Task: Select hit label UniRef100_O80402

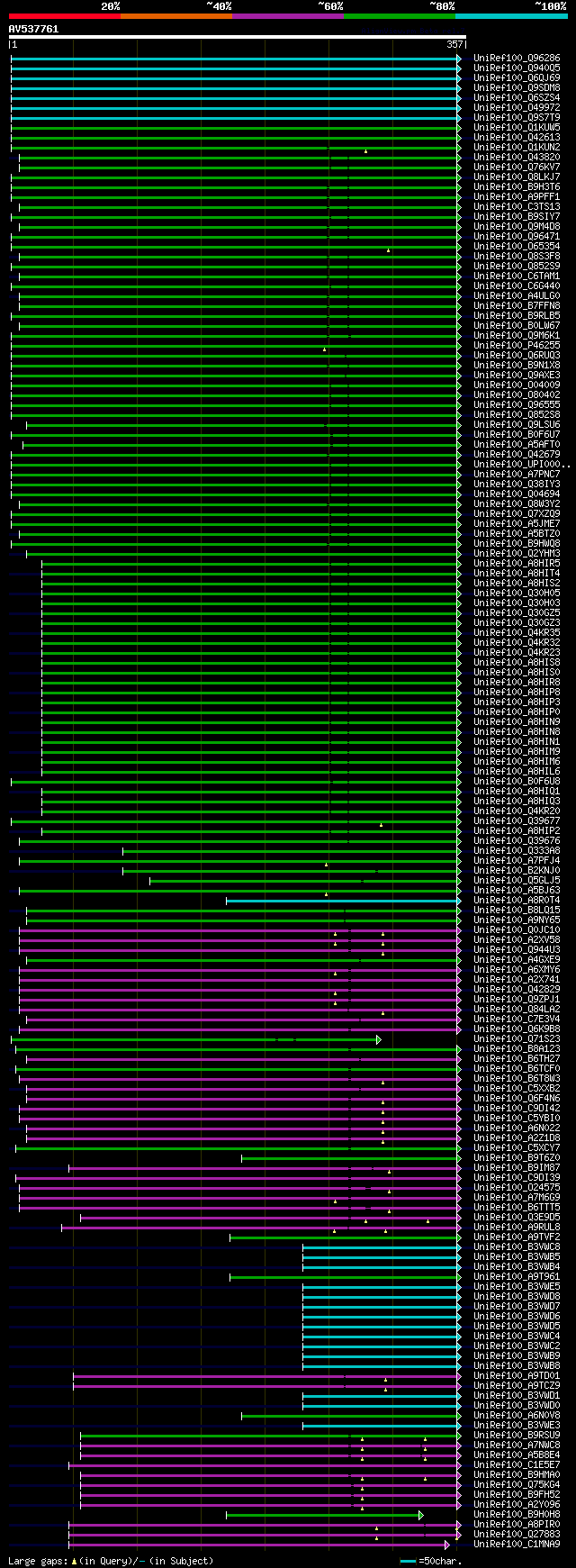Action: click(517, 395)
